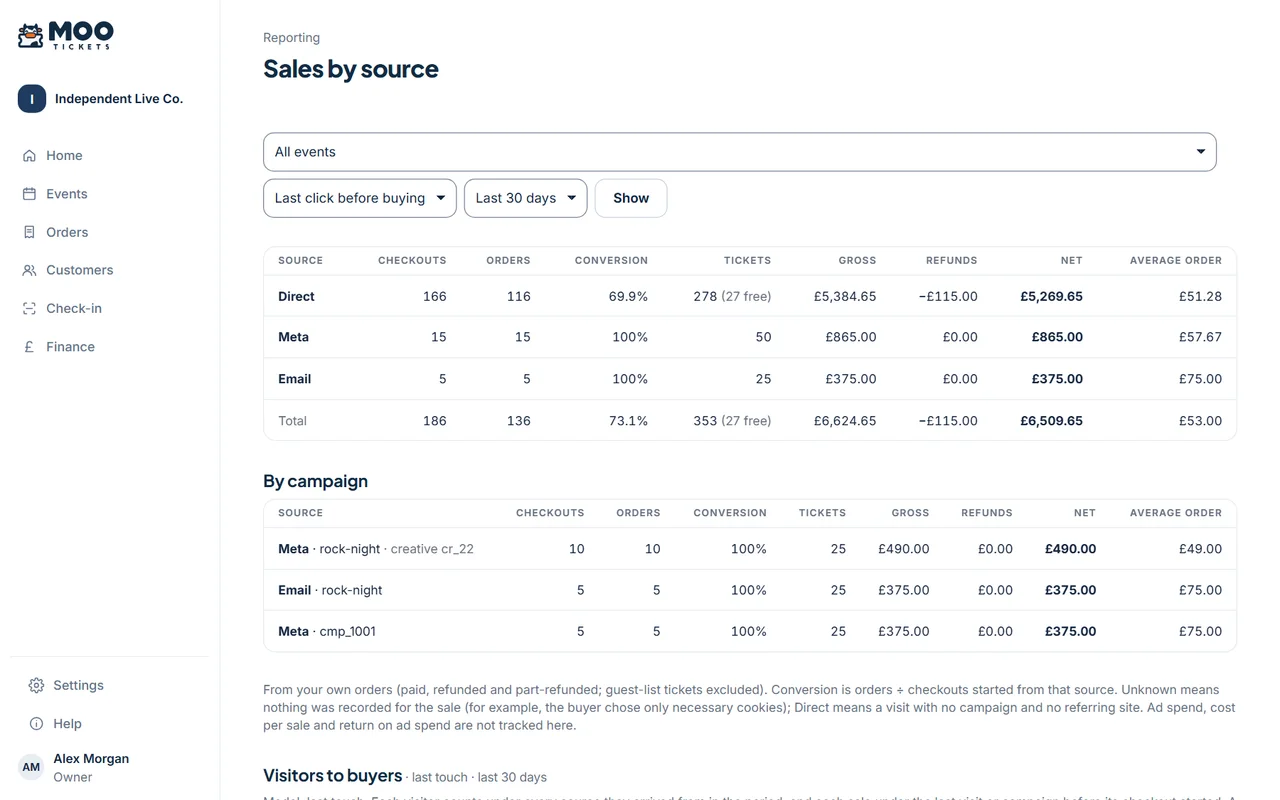Click the Independent Live Co. organisation name
Image resolution: width=1280 pixels, height=800 pixels.
pyautogui.click(x=119, y=99)
